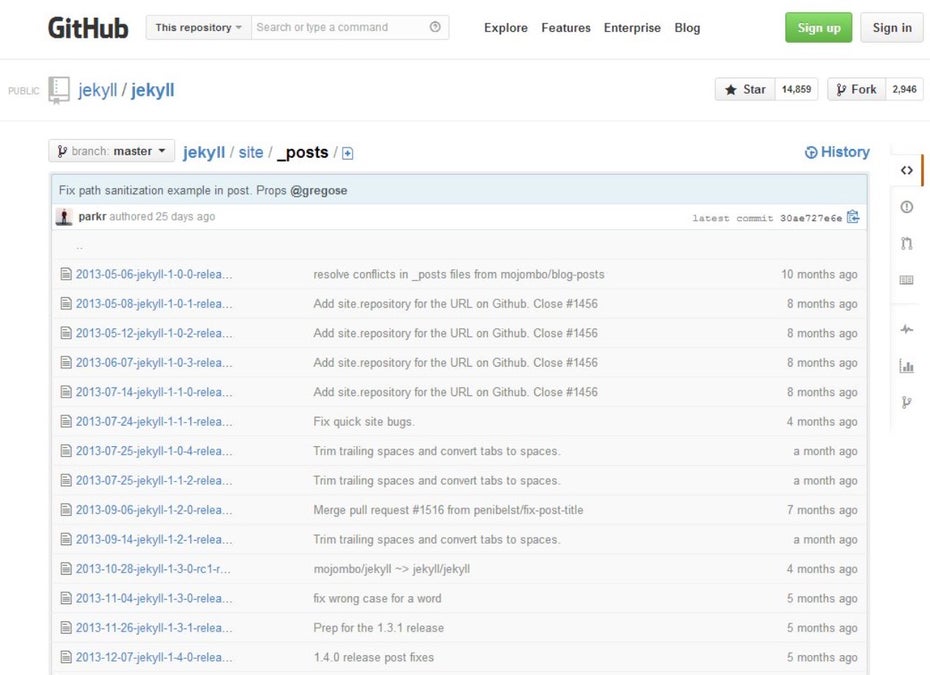Open the Explore menu item

point(505,28)
